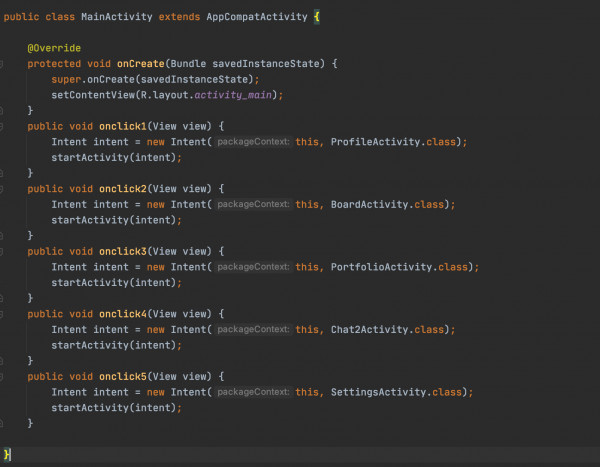The height and width of the screenshot is (467, 600).
Task: Click the packageContext hint on the ProfileActivity line
Action: (253, 142)
